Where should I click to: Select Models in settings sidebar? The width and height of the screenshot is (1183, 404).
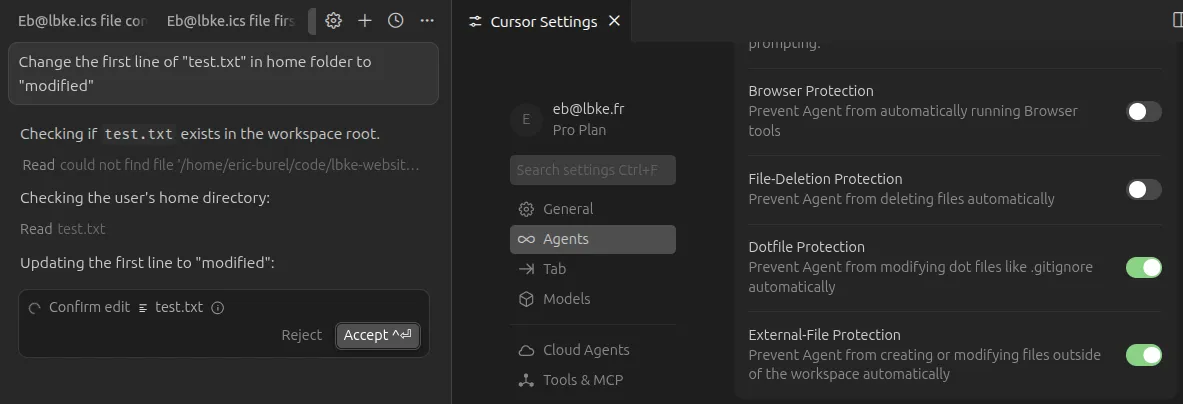566,299
